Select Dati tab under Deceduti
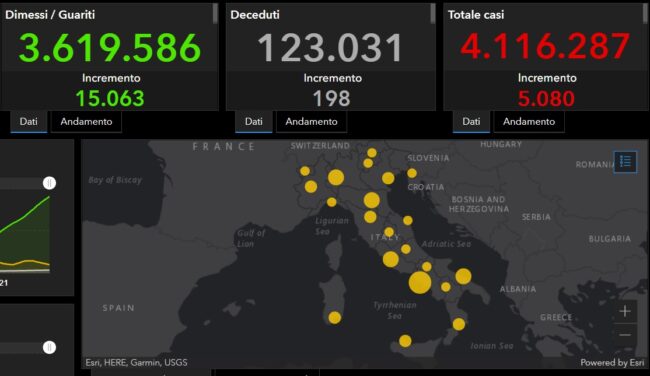 (254, 121)
